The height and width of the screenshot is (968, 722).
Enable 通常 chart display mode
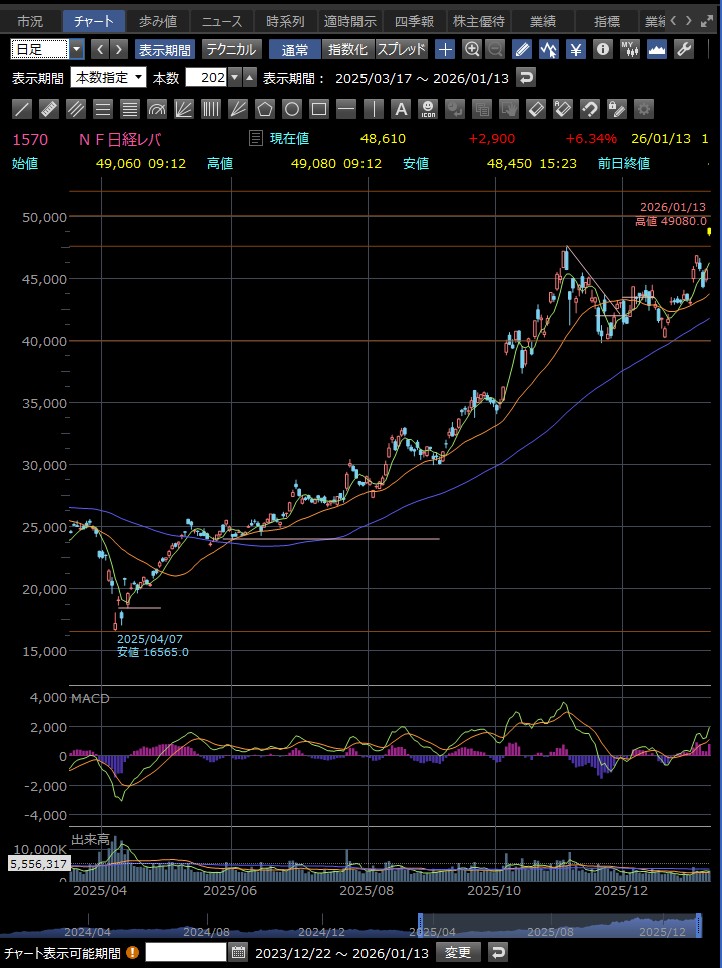coord(295,49)
